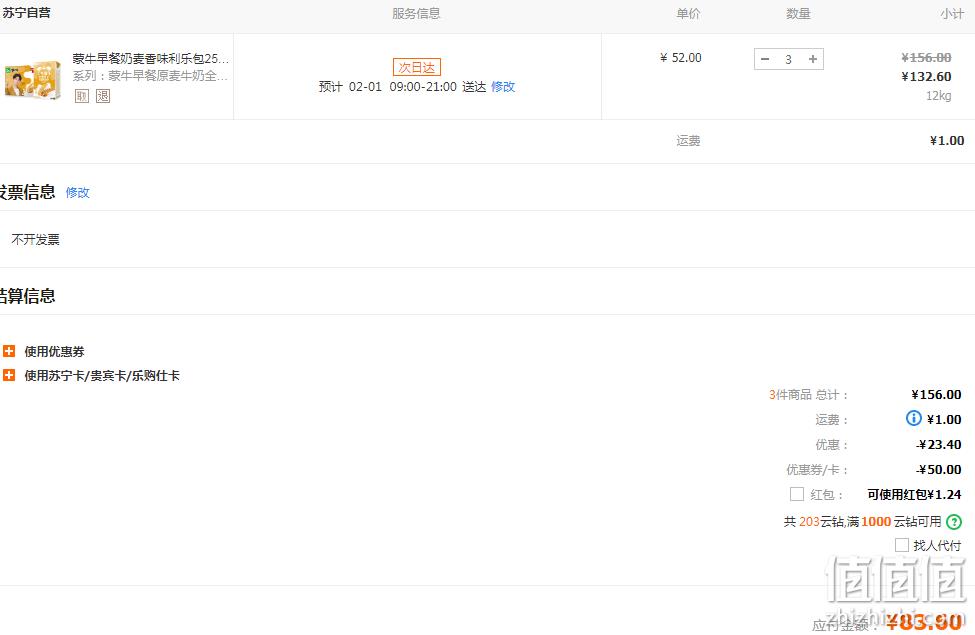Click the summary total amount ¥156.00
The height and width of the screenshot is (635, 975).
(936, 394)
